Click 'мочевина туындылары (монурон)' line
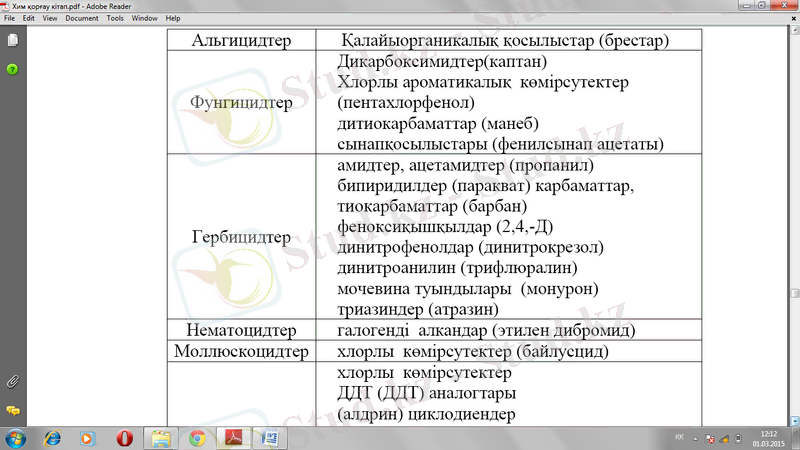Screen dimensions: 800x450 pyautogui.click(x=468, y=289)
